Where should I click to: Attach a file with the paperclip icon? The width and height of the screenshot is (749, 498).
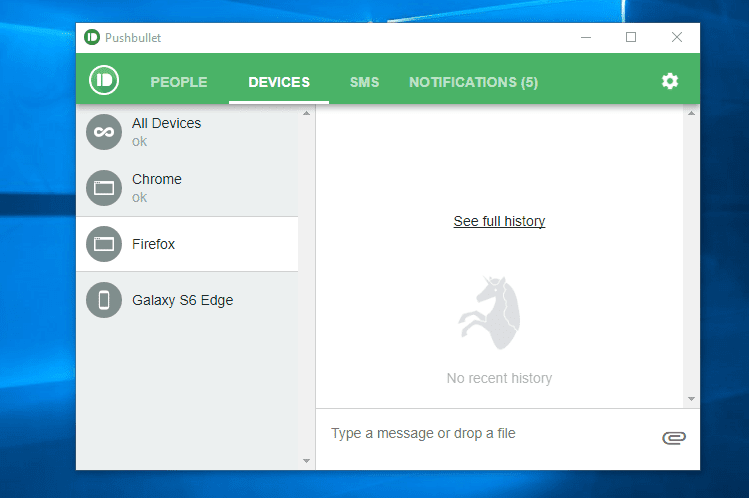[674, 437]
